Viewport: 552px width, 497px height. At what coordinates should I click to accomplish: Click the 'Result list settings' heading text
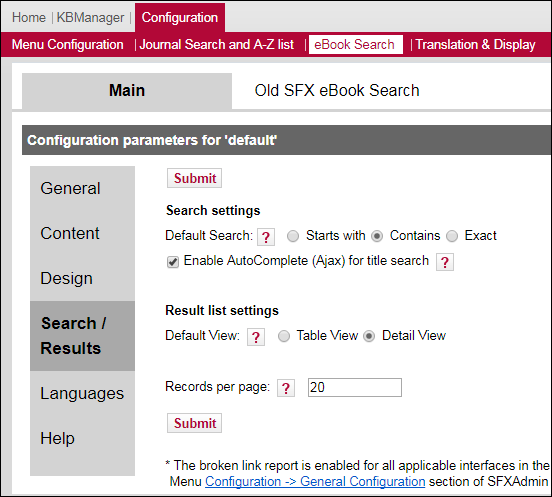222,310
